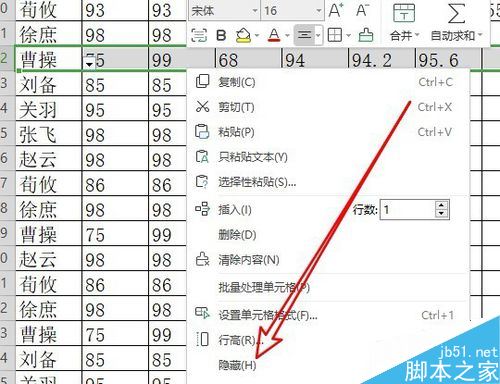Increase 行数 with up stepper arrow
Image resolution: width=500 pixels, height=384 pixels.
pos(442,205)
